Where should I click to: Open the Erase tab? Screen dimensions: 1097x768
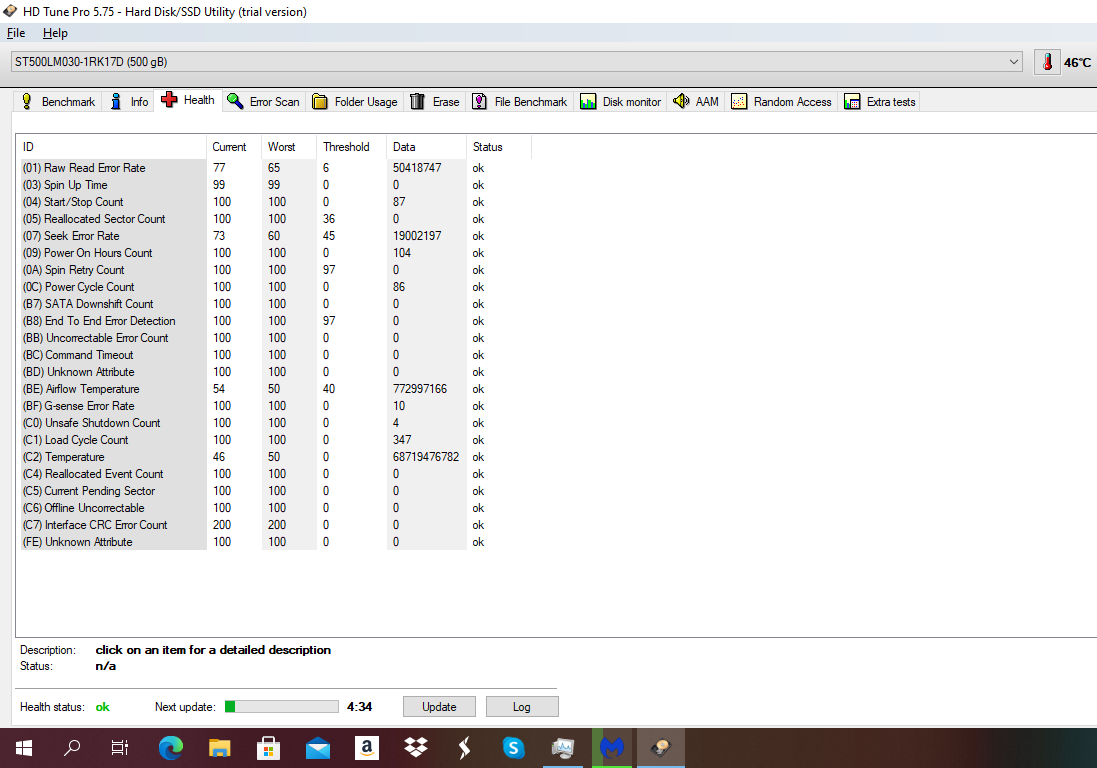[434, 101]
